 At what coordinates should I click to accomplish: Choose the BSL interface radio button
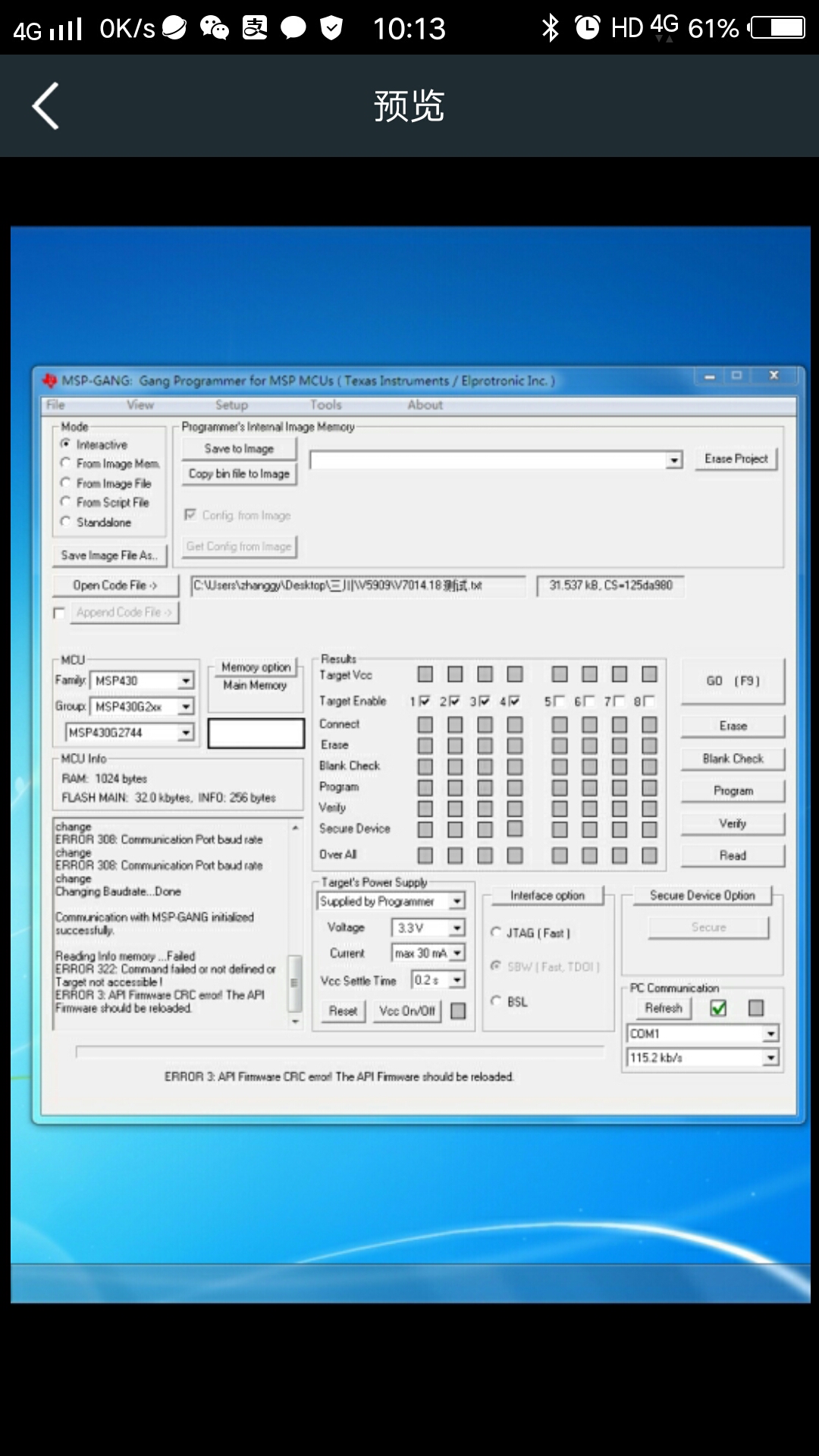pos(496,1001)
